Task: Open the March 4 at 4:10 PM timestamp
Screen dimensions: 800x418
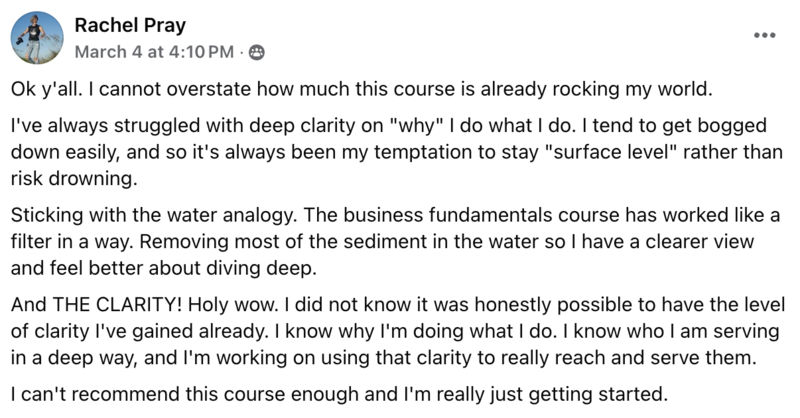Action: (x=154, y=52)
